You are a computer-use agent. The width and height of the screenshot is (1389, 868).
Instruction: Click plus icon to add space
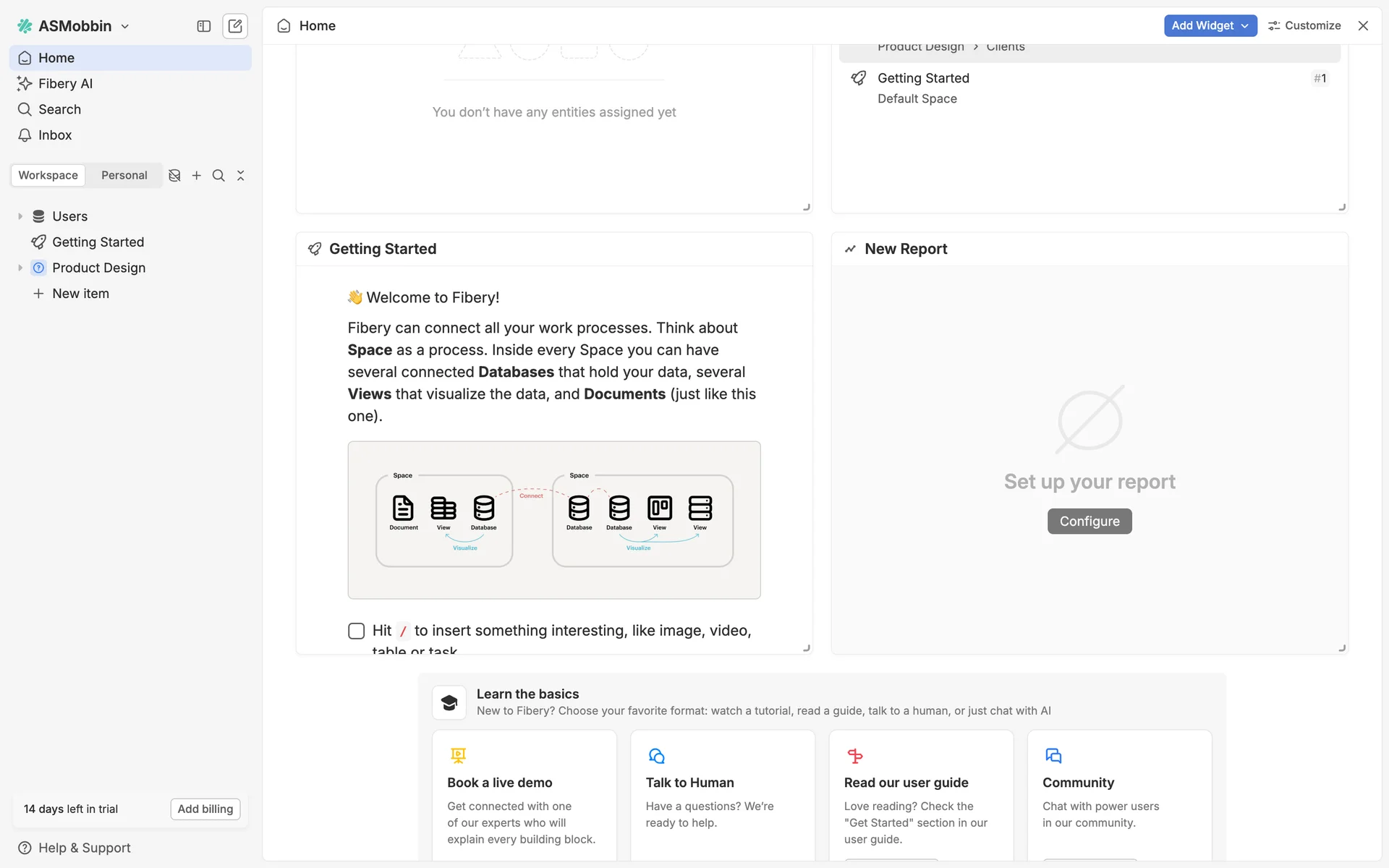click(x=196, y=176)
